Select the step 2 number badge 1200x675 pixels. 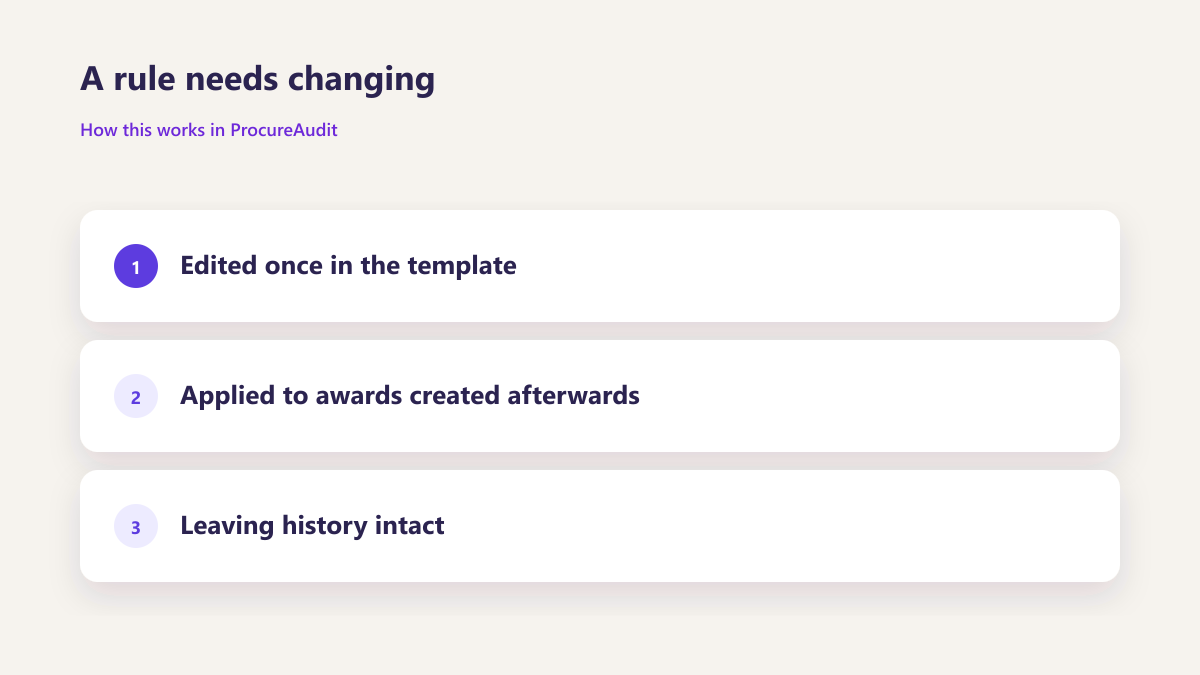click(136, 396)
